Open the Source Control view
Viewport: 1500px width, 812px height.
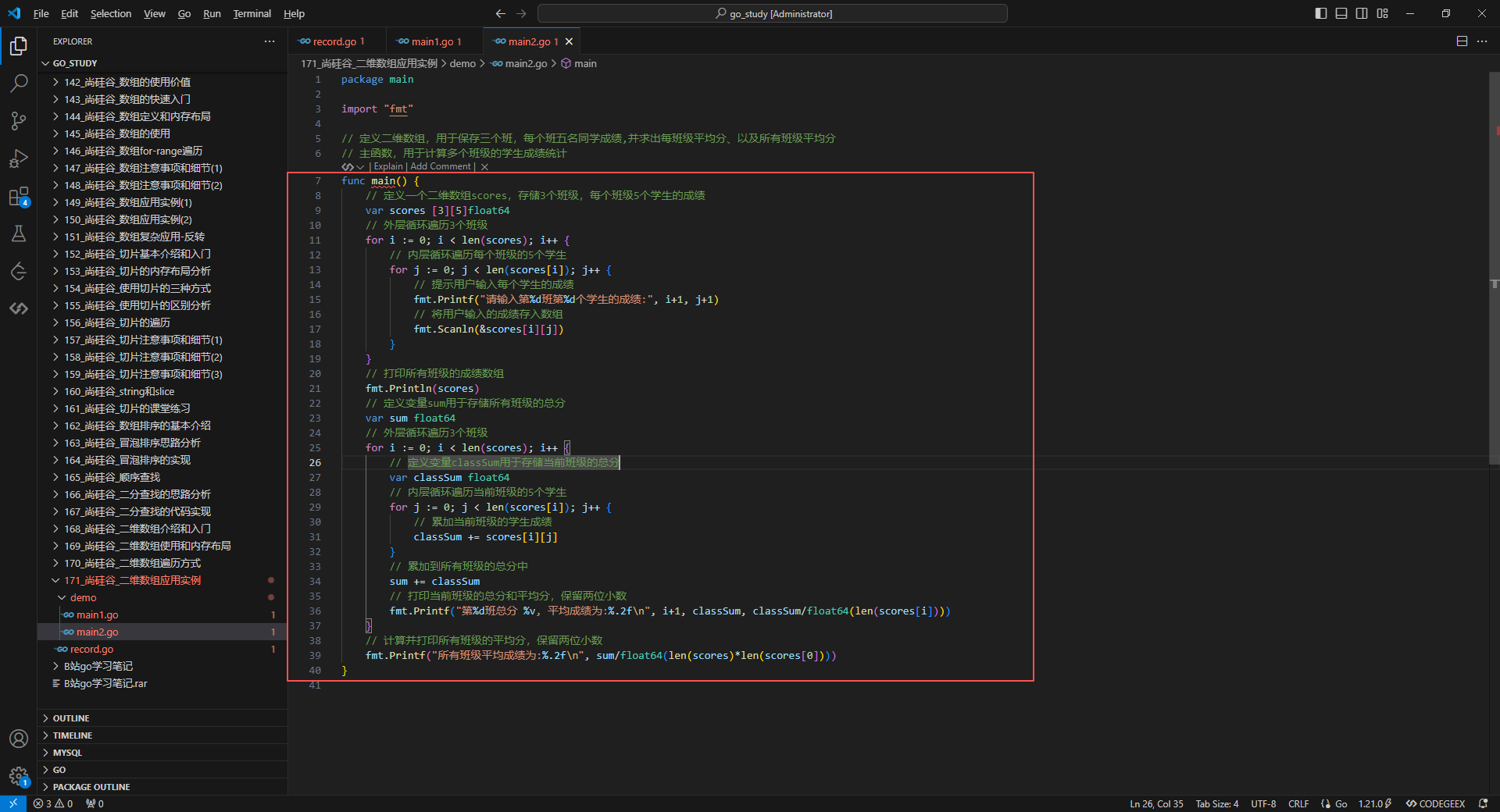19,121
